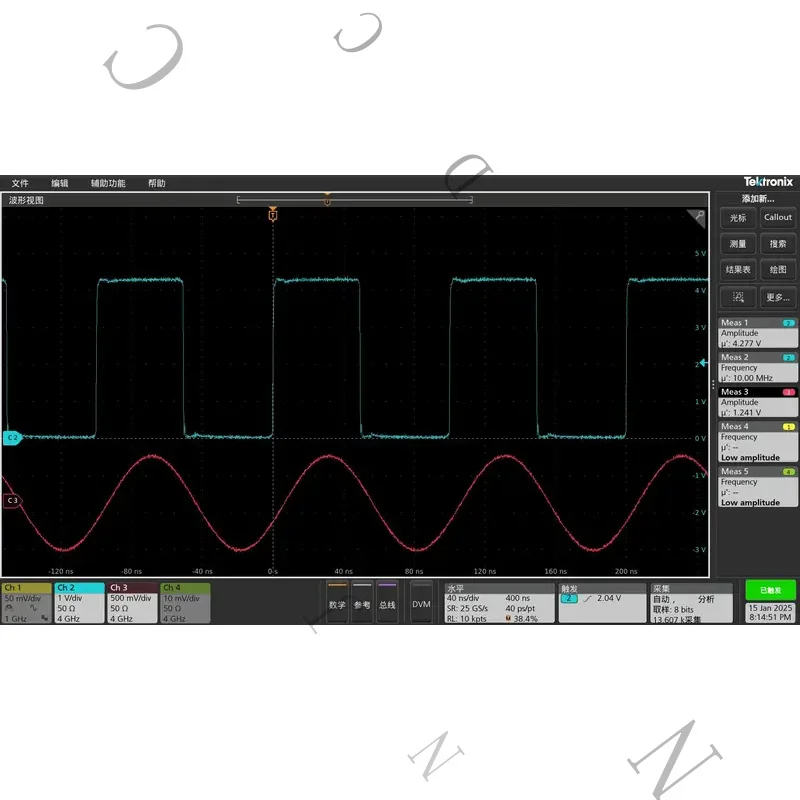Screen dimensions: 800x800
Task: Expand the Meas 3 Amplitude badge
Action: pos(757,402)
